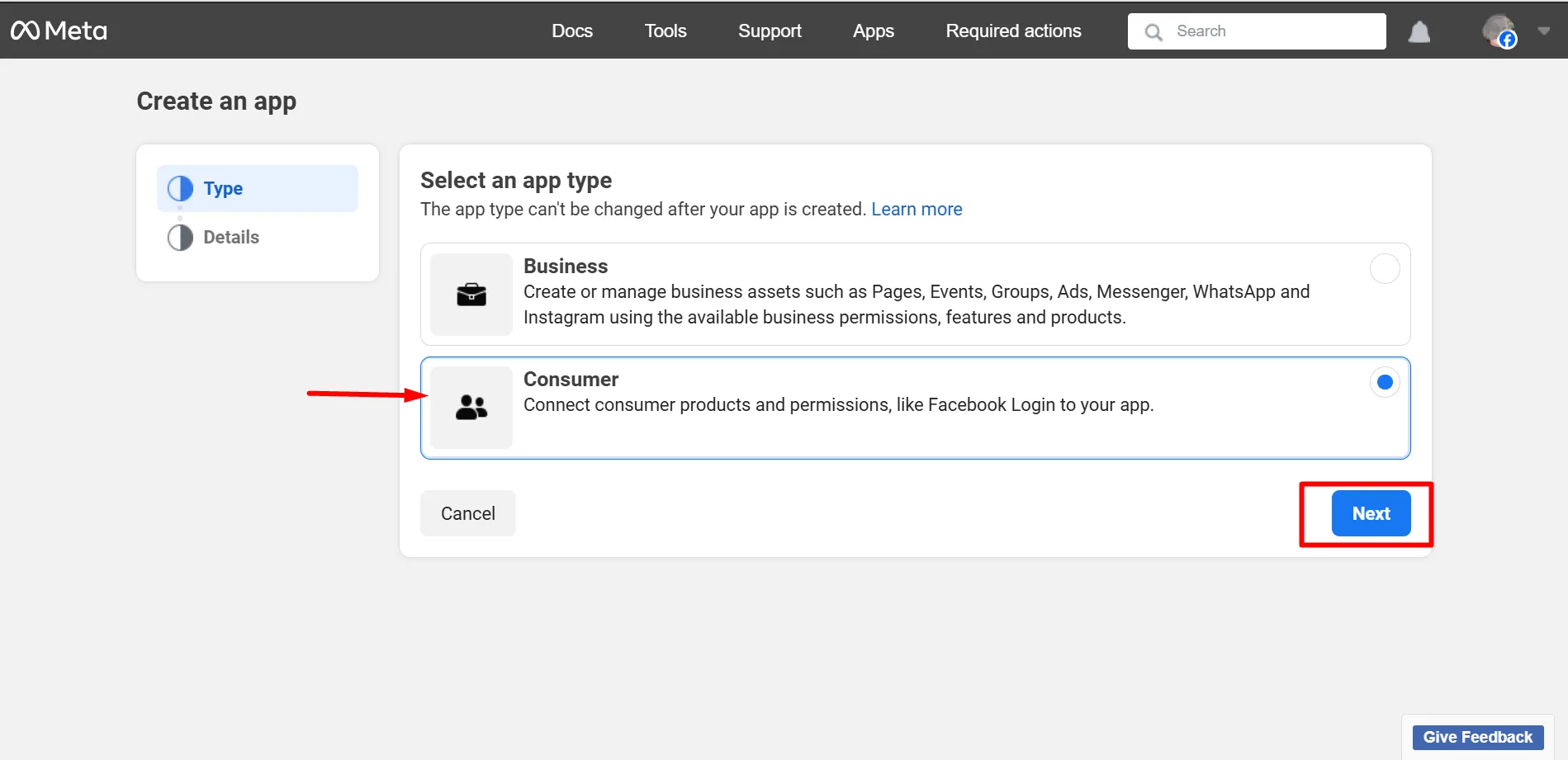Click the Consumer heading text
The width and height of the screenshot is (1568, 760).
point(571,379)
